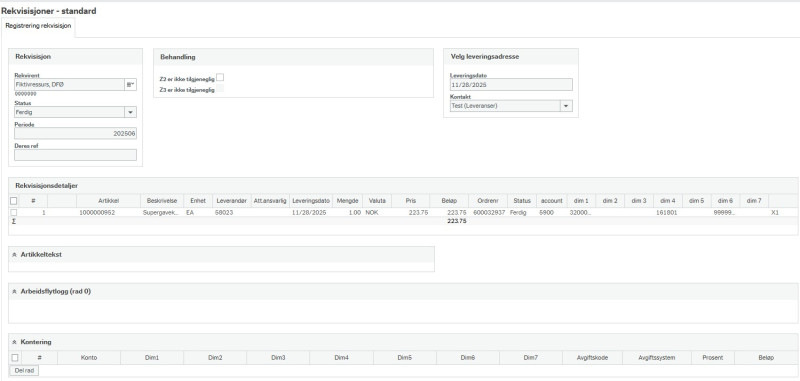Image resolution: width=800 pixels, height=381 pixels.
Task: Click the Enhet column header
Action: point(198,201)
